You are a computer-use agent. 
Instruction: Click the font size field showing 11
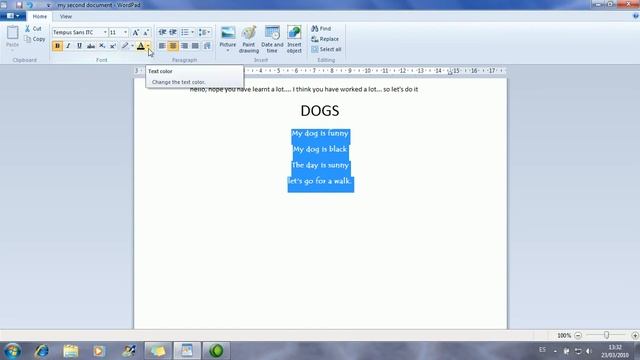(116, 32)
